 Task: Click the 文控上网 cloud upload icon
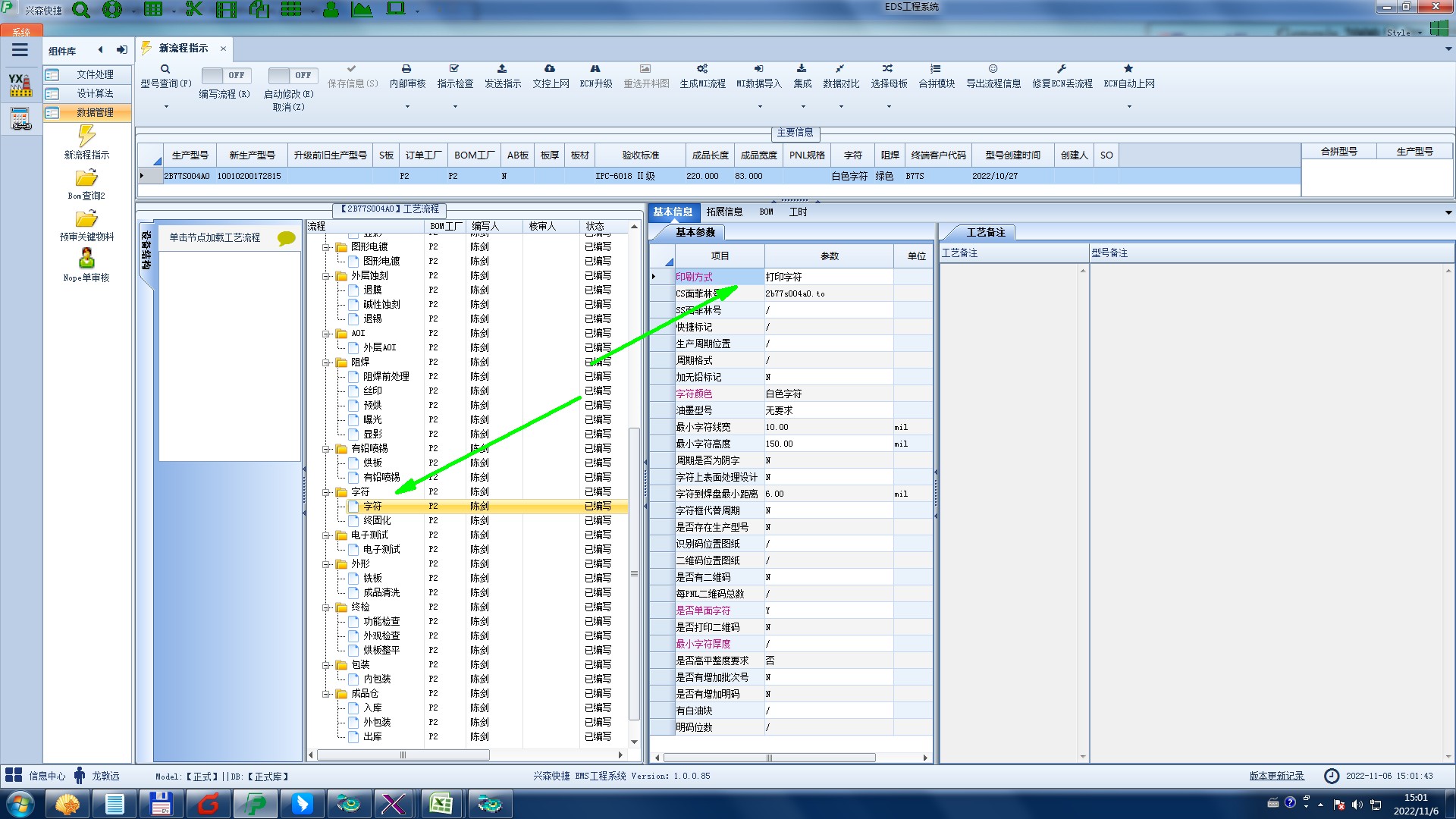click(x=550, y=69)
